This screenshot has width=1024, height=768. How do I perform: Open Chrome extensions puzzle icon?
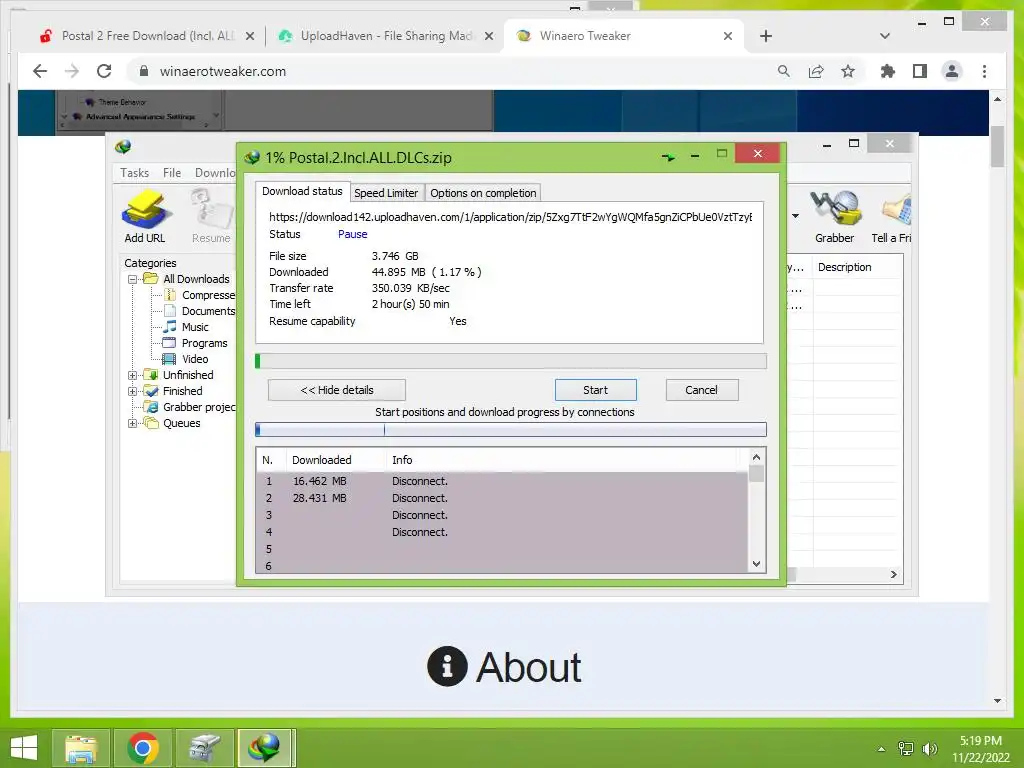click(888, 71)
